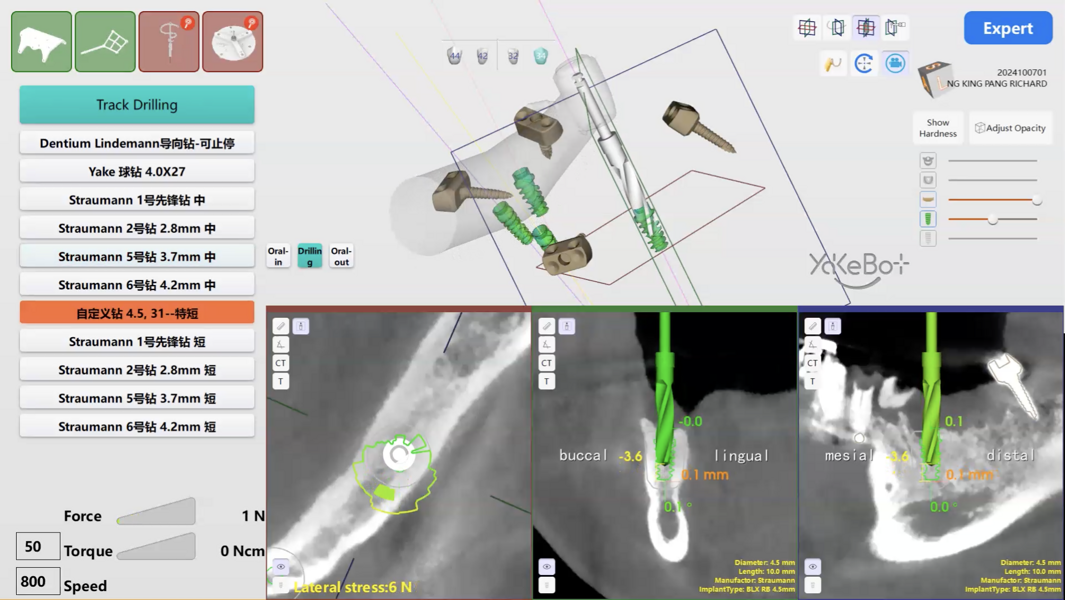Screen dimensions: 1065x600
Task: Select ruler tool in axial view
Action: point(281,326)
